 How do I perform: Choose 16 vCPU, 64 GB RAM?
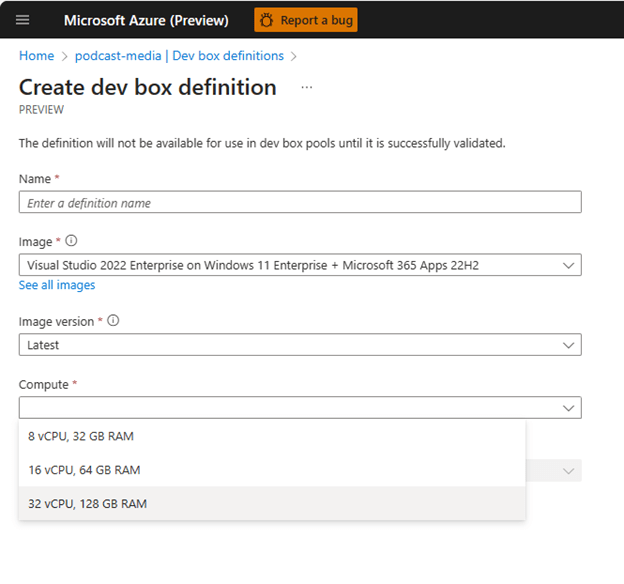click(84, 470)
